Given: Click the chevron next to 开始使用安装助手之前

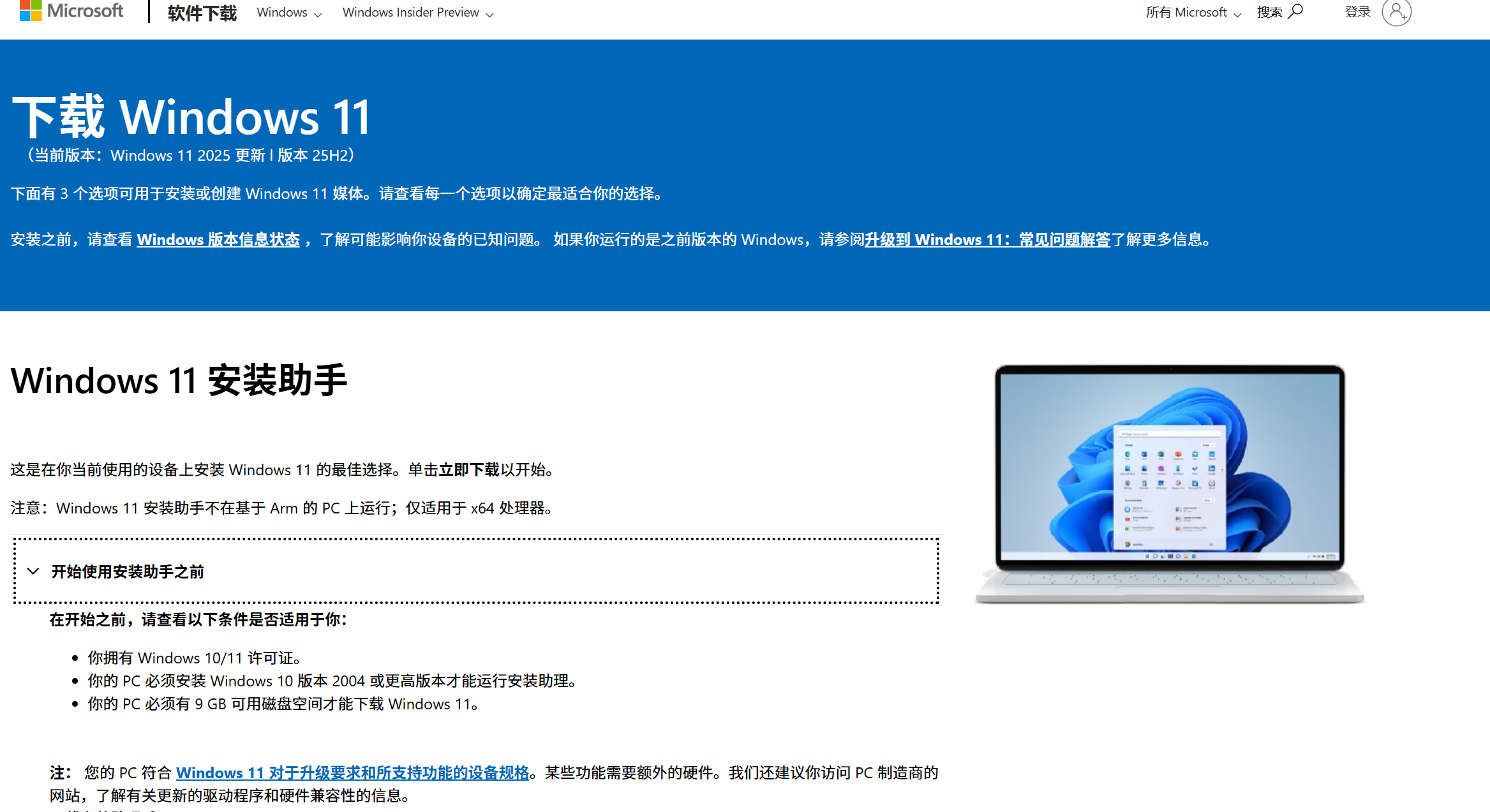Looking at the screenshot, I should pos(34,571).
